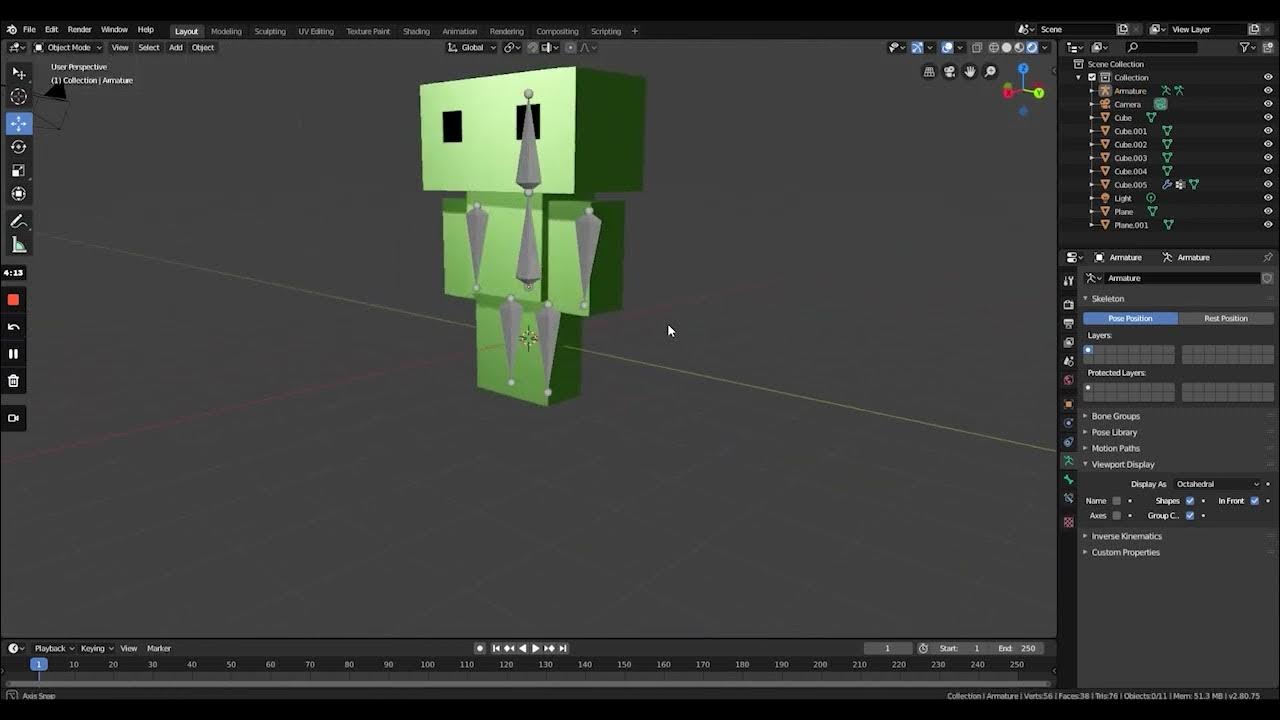Click the zoom view magnifier icon

pos(990,72)
